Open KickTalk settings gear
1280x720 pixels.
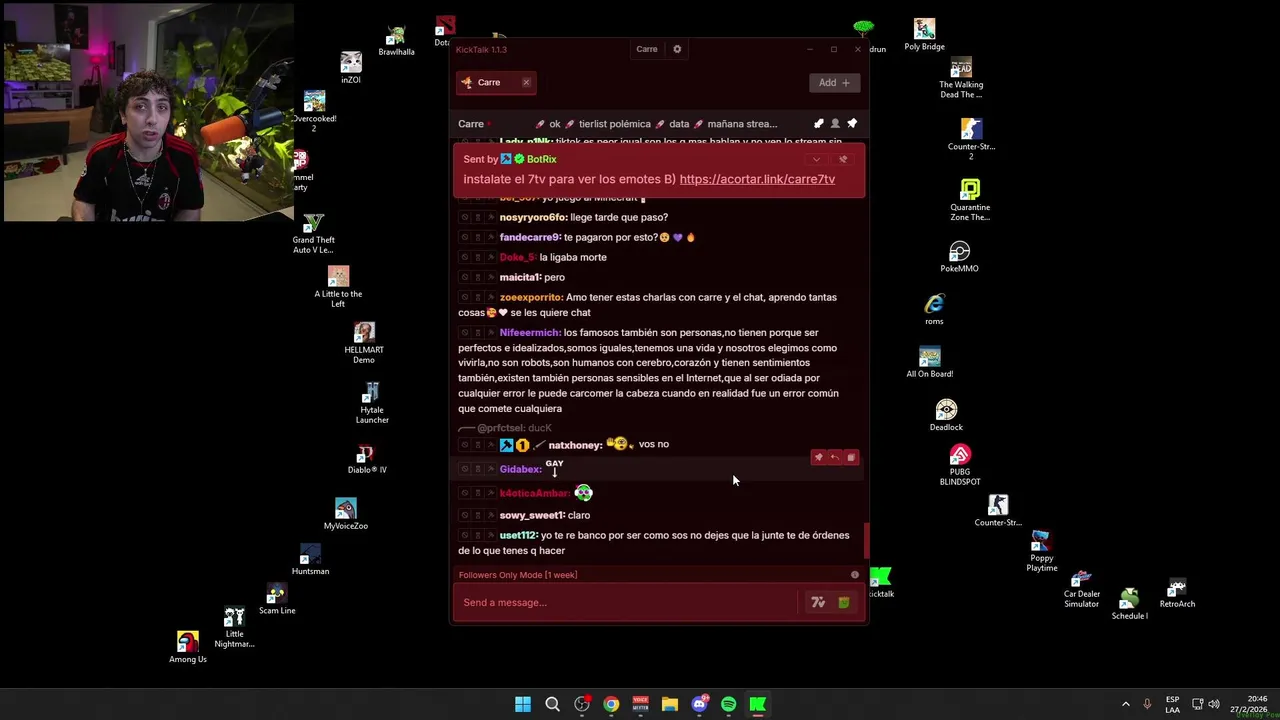(677, 49)
